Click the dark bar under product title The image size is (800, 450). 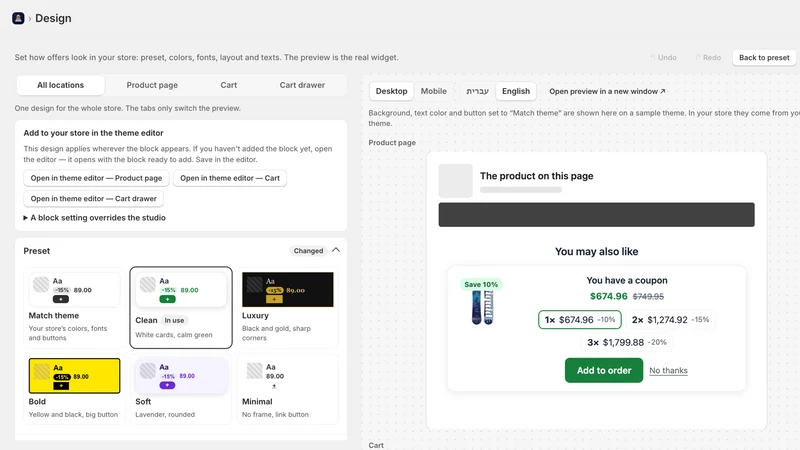tap(596, 215)
